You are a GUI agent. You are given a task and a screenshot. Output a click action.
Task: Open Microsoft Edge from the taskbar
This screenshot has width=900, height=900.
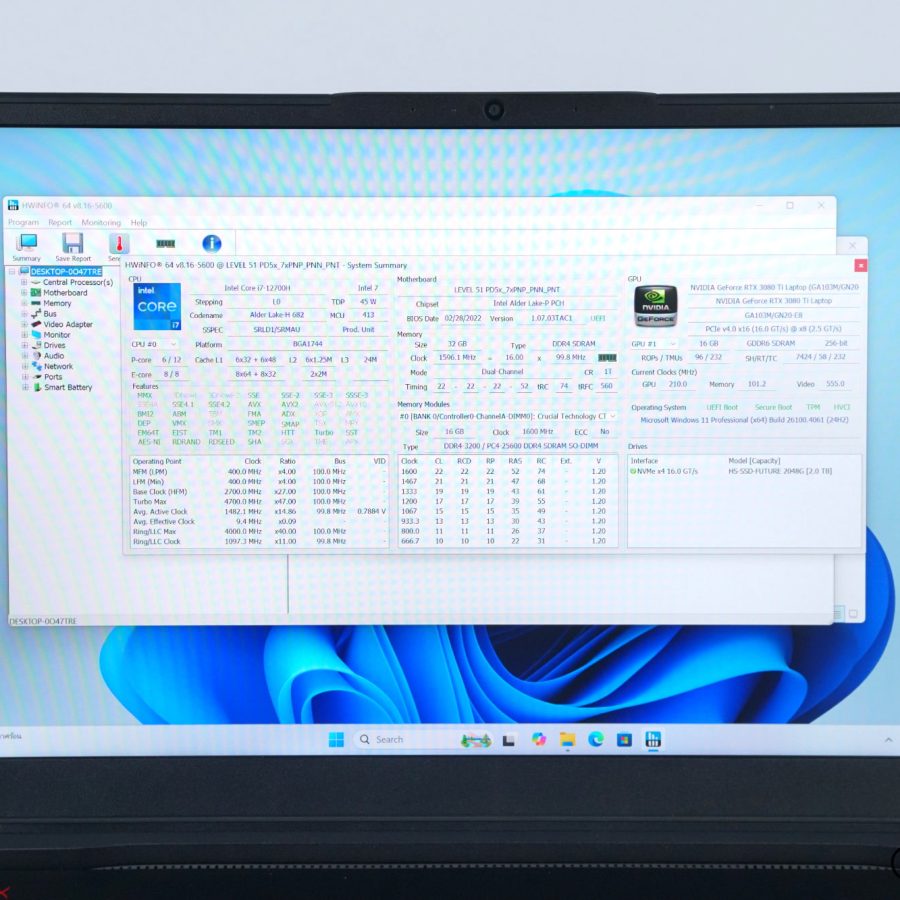point(596,739)
